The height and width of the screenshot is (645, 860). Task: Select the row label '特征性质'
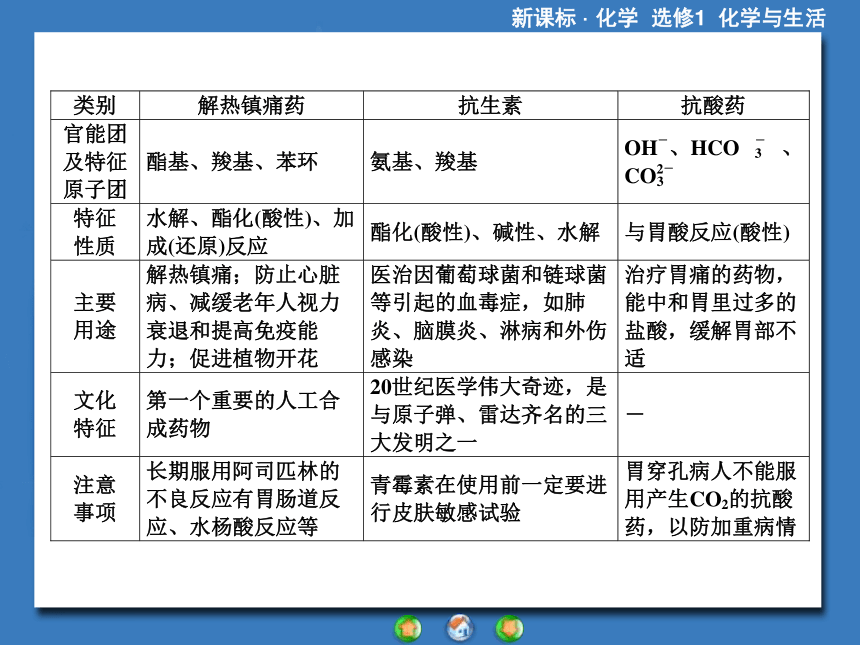pos(95,232)
